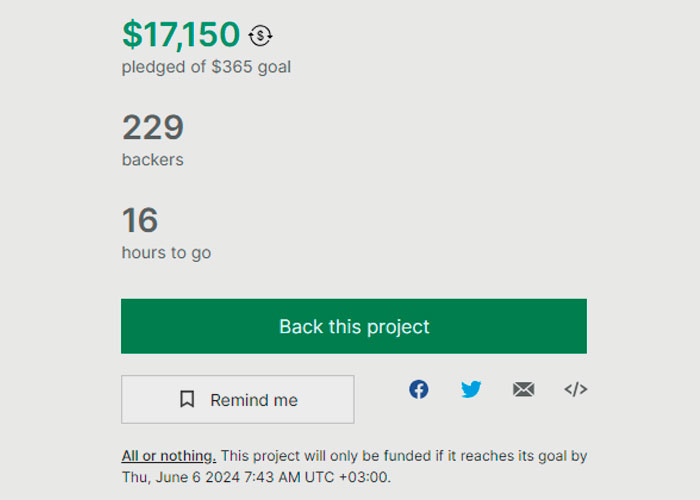Click the $17,150 pledged amount
This screenshot has width=700, height=500.
click(x=181, y=35)
